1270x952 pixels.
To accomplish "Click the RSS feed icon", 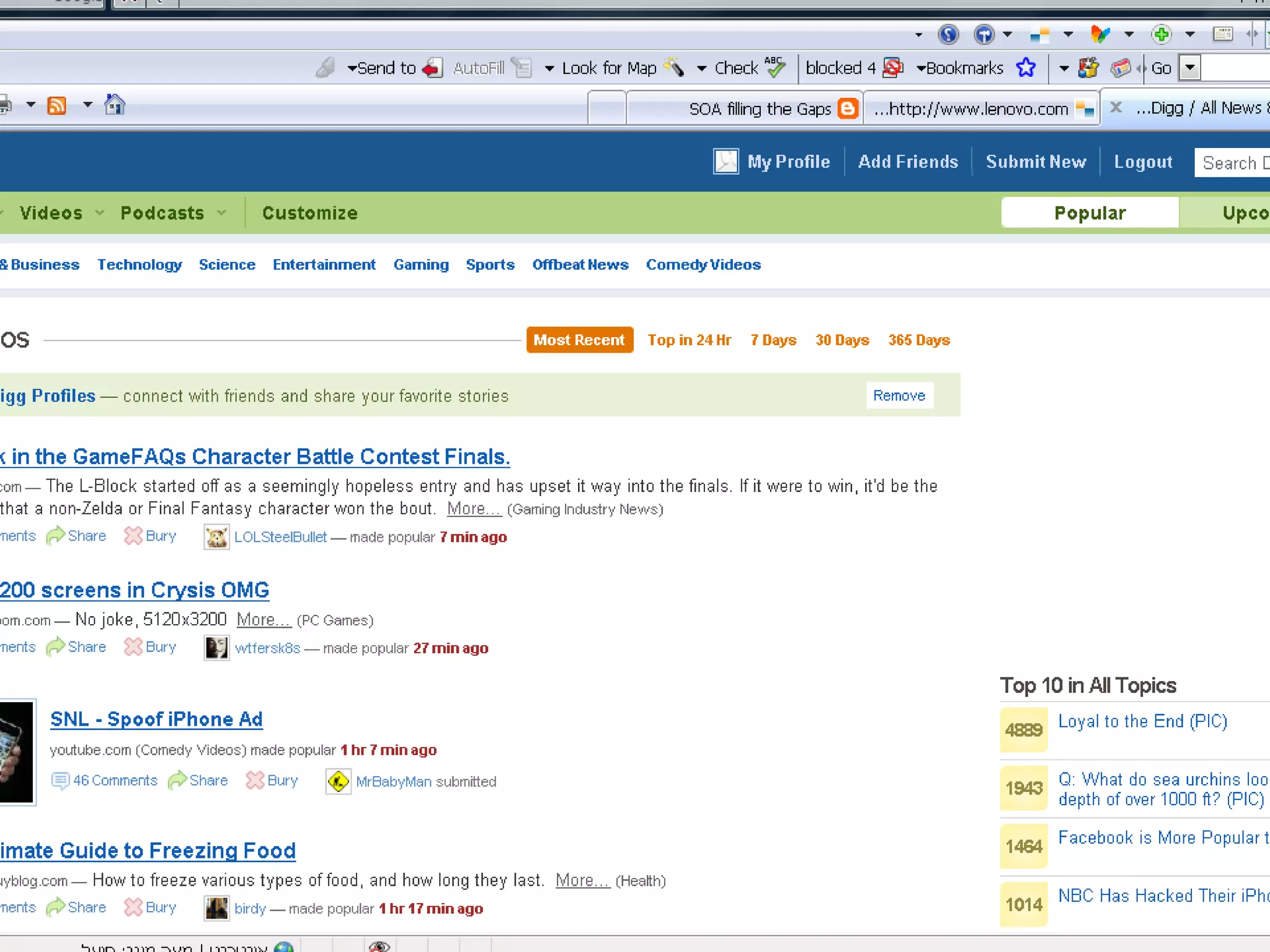I will point(57,106).
